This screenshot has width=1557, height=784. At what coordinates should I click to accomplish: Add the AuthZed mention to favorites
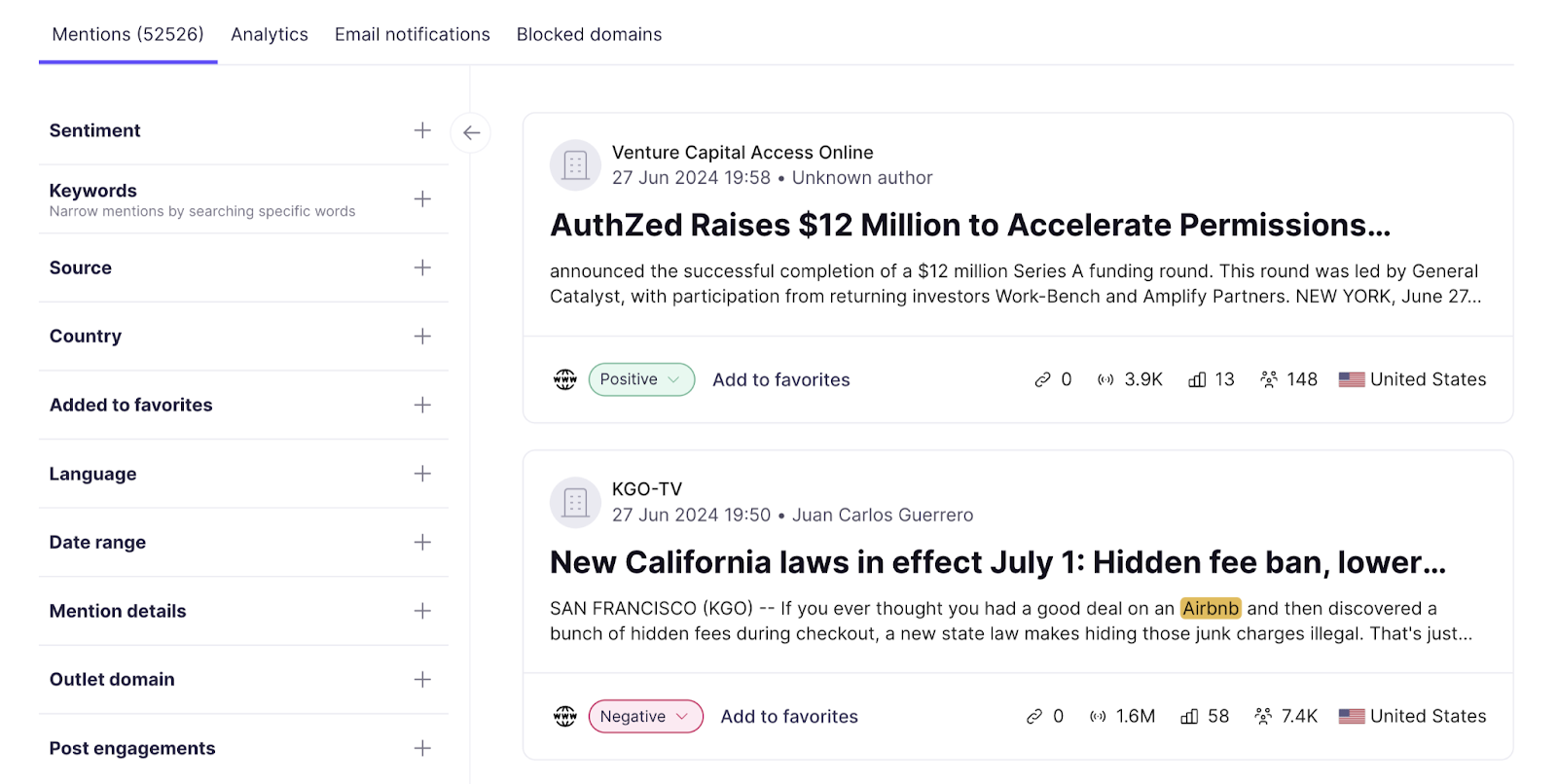tap(780, 379)
